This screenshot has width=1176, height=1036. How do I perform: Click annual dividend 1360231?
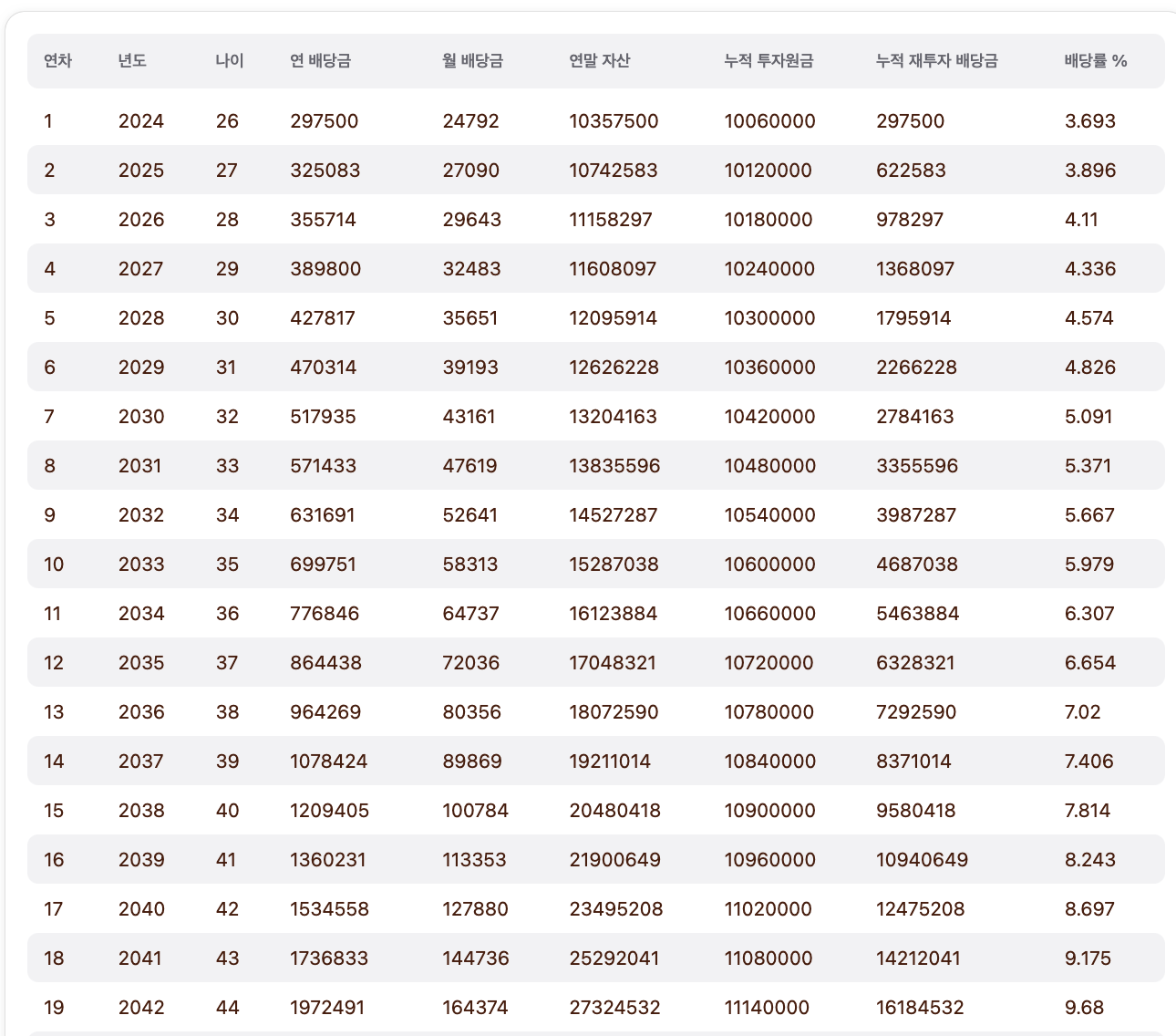328,860
